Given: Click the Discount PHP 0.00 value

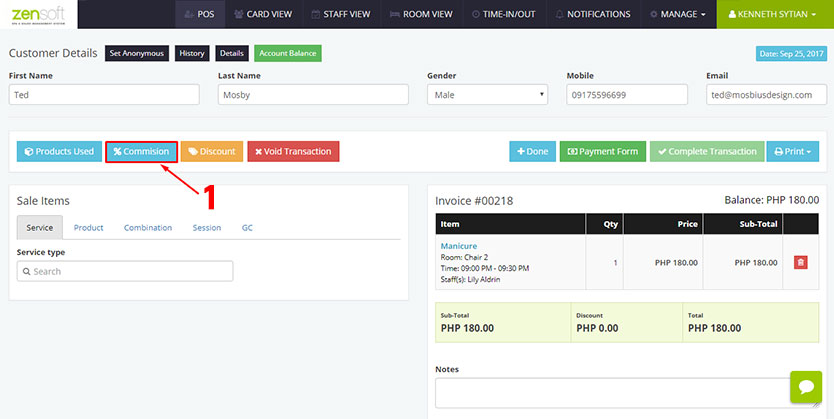Looking at the screenshot, I should coord(597,328).
